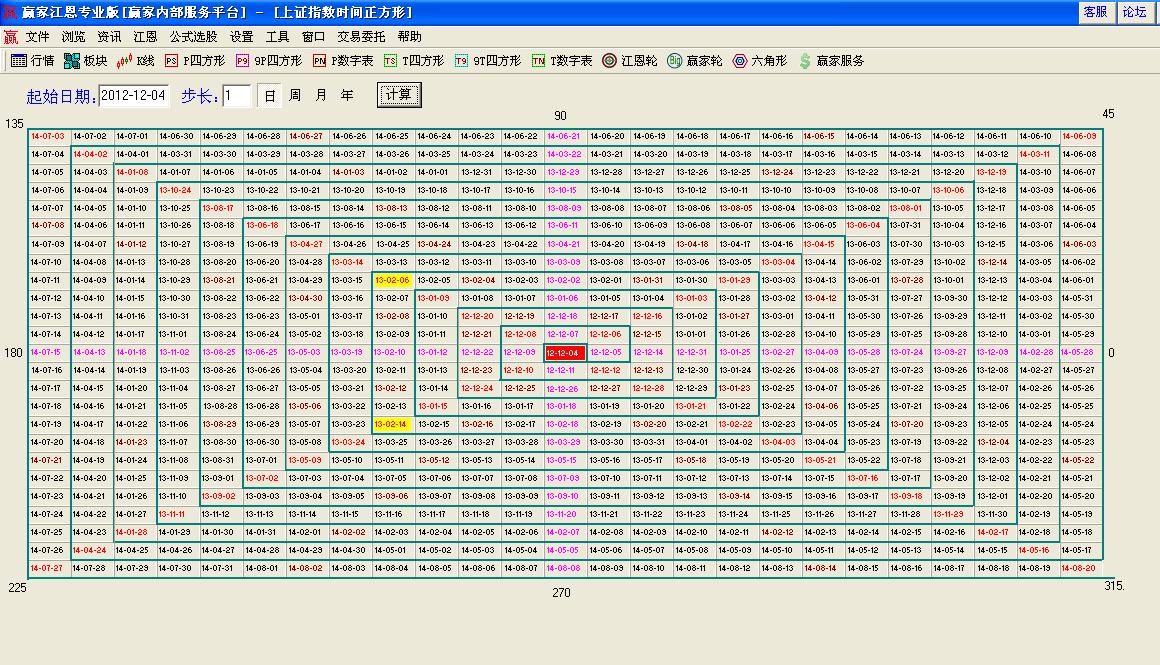The height and width of the screenshot is (665, 1160).
Task: Open the T四方形 time square tool
Action: click(x=414, y=61)
